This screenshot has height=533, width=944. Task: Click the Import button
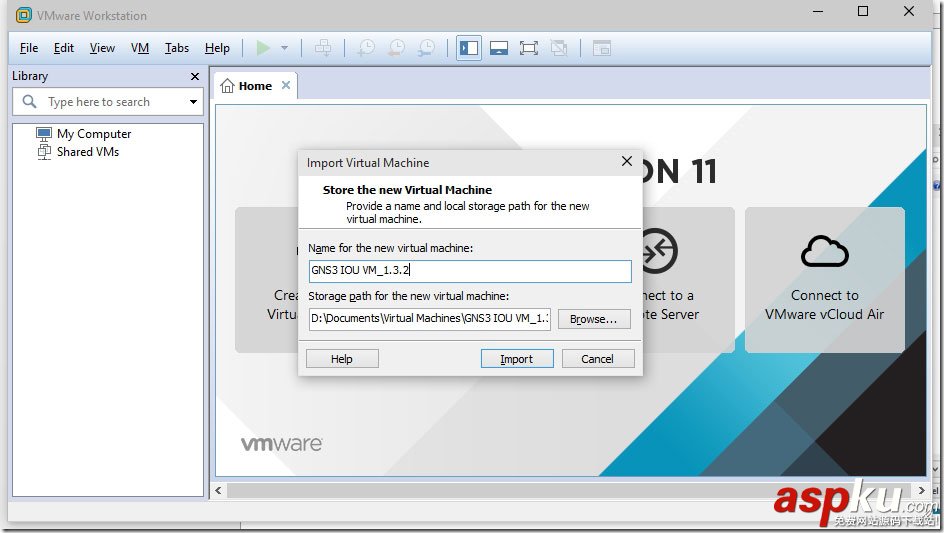(x=517, y=359)
